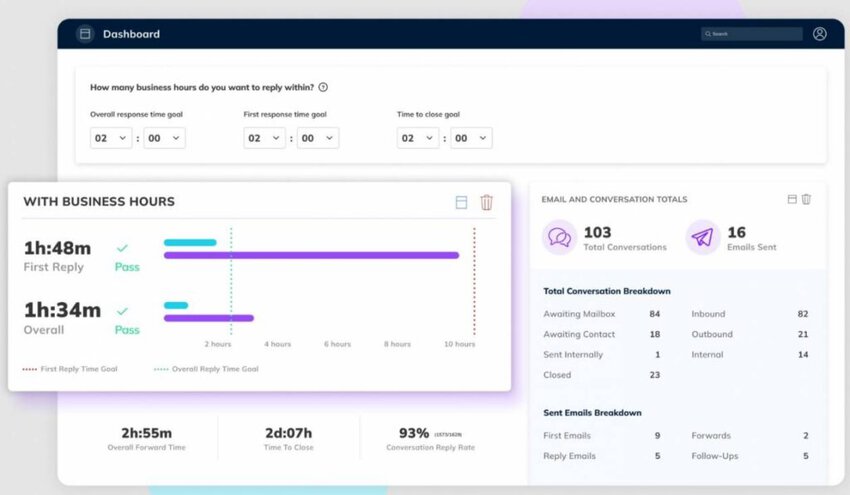Open Overall response time goal minutes dropdown
Image resolution: width=850 pixels, height=495 pixels.
point(164,138)
